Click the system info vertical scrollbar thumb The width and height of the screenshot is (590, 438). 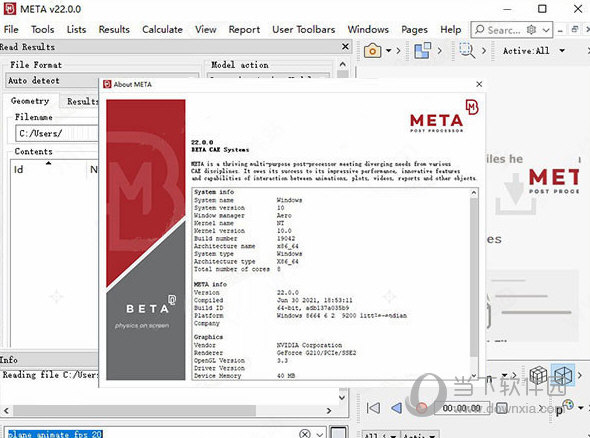point(474,278)
